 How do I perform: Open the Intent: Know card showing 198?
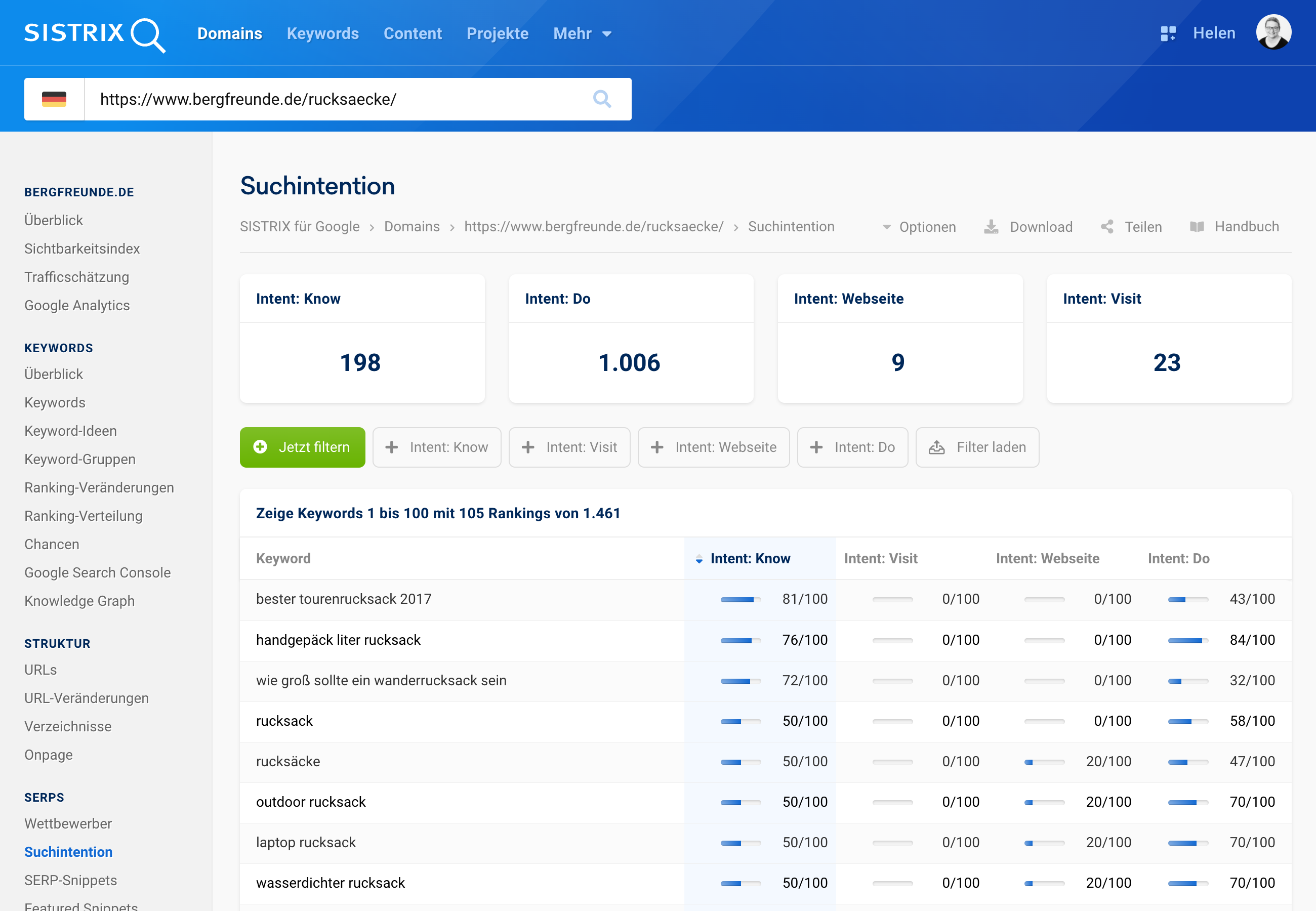click(x=362, y=339)
